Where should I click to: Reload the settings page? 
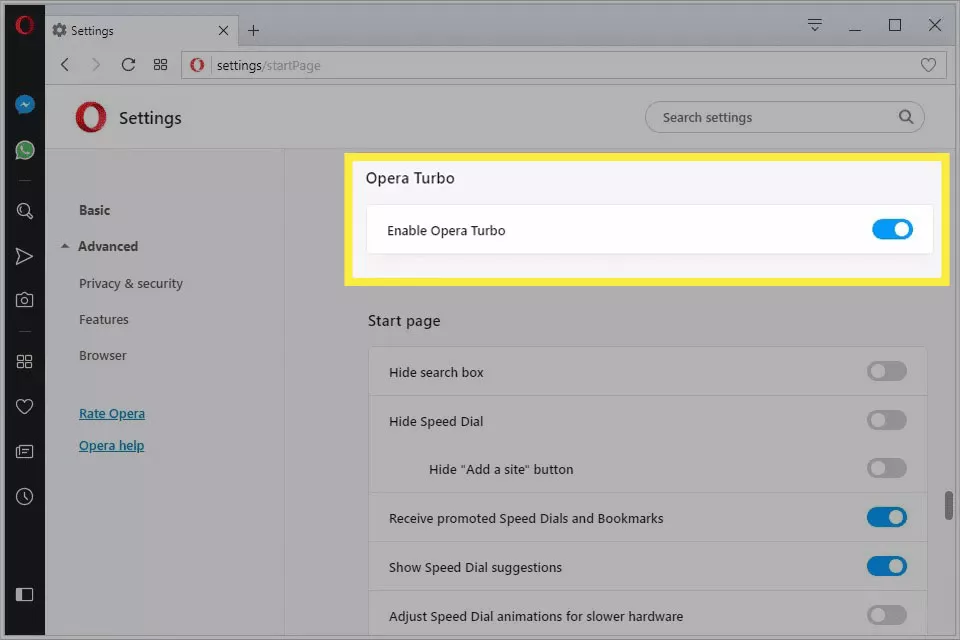128,65
